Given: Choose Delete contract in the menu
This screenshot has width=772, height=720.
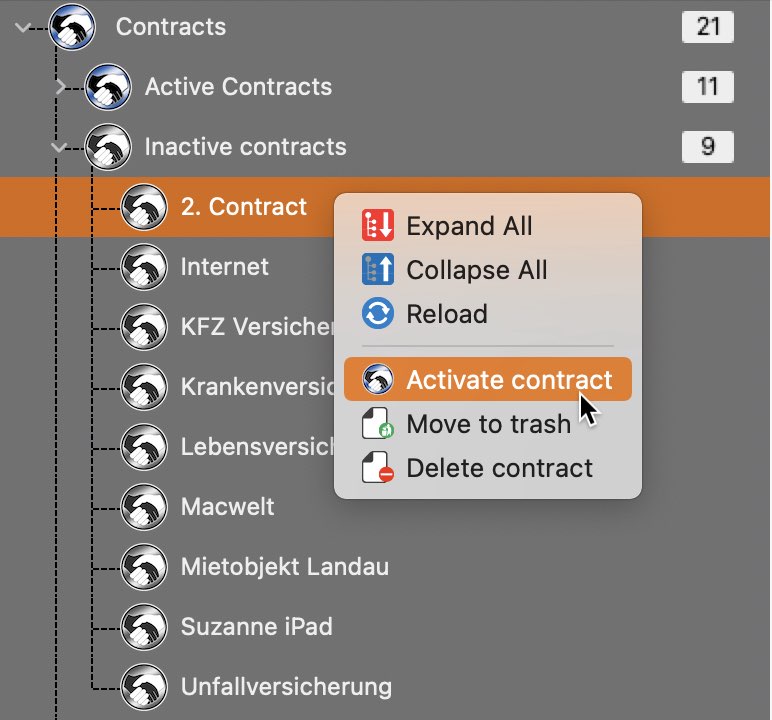Looking at the screenshot, I should click(x=487, y=468).
